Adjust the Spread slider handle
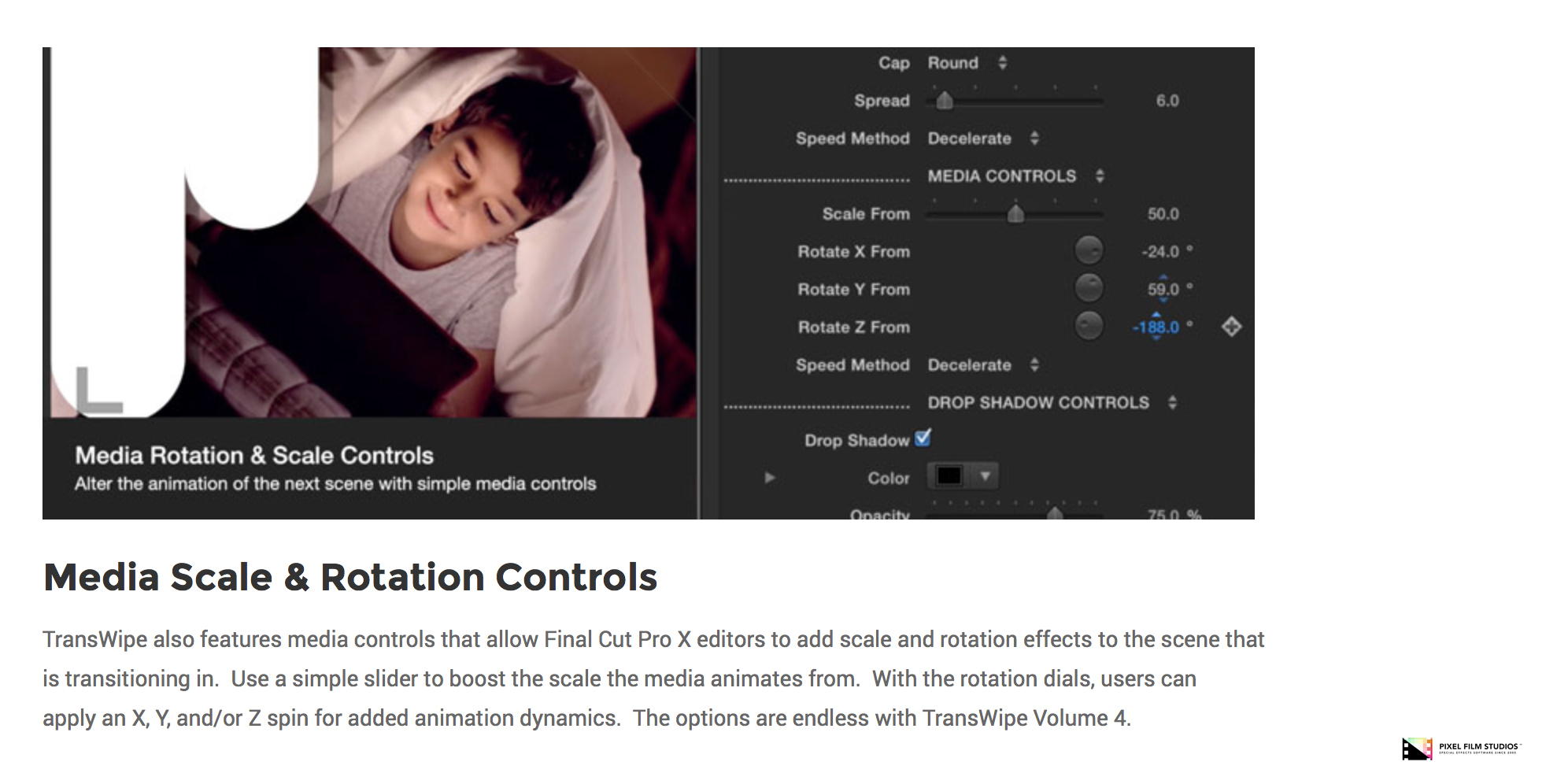This screenshot has width=1546, height=784. [x=945, y=100]
